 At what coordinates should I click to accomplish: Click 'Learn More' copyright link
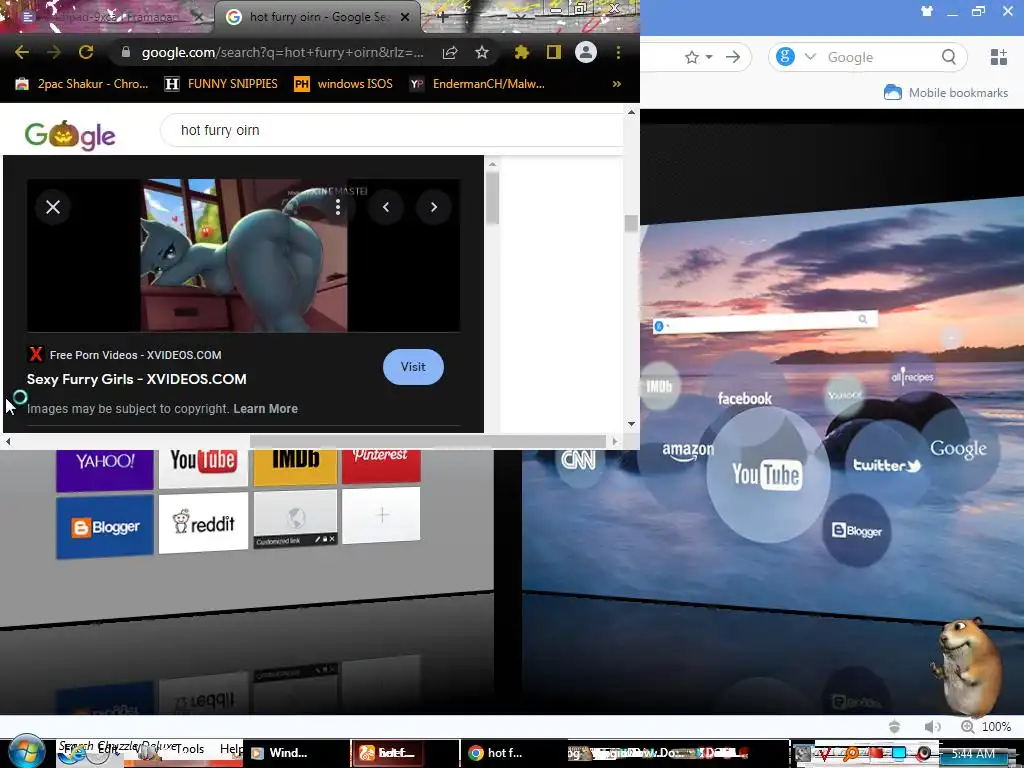265,409
